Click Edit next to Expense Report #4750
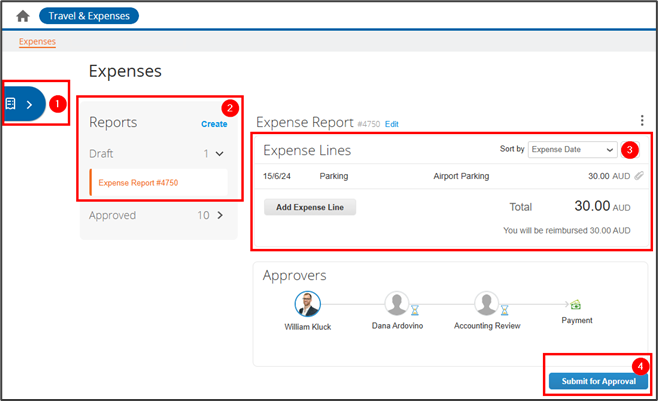The width and height of the screenshot is (658, 401). click(x=392, y=124)
